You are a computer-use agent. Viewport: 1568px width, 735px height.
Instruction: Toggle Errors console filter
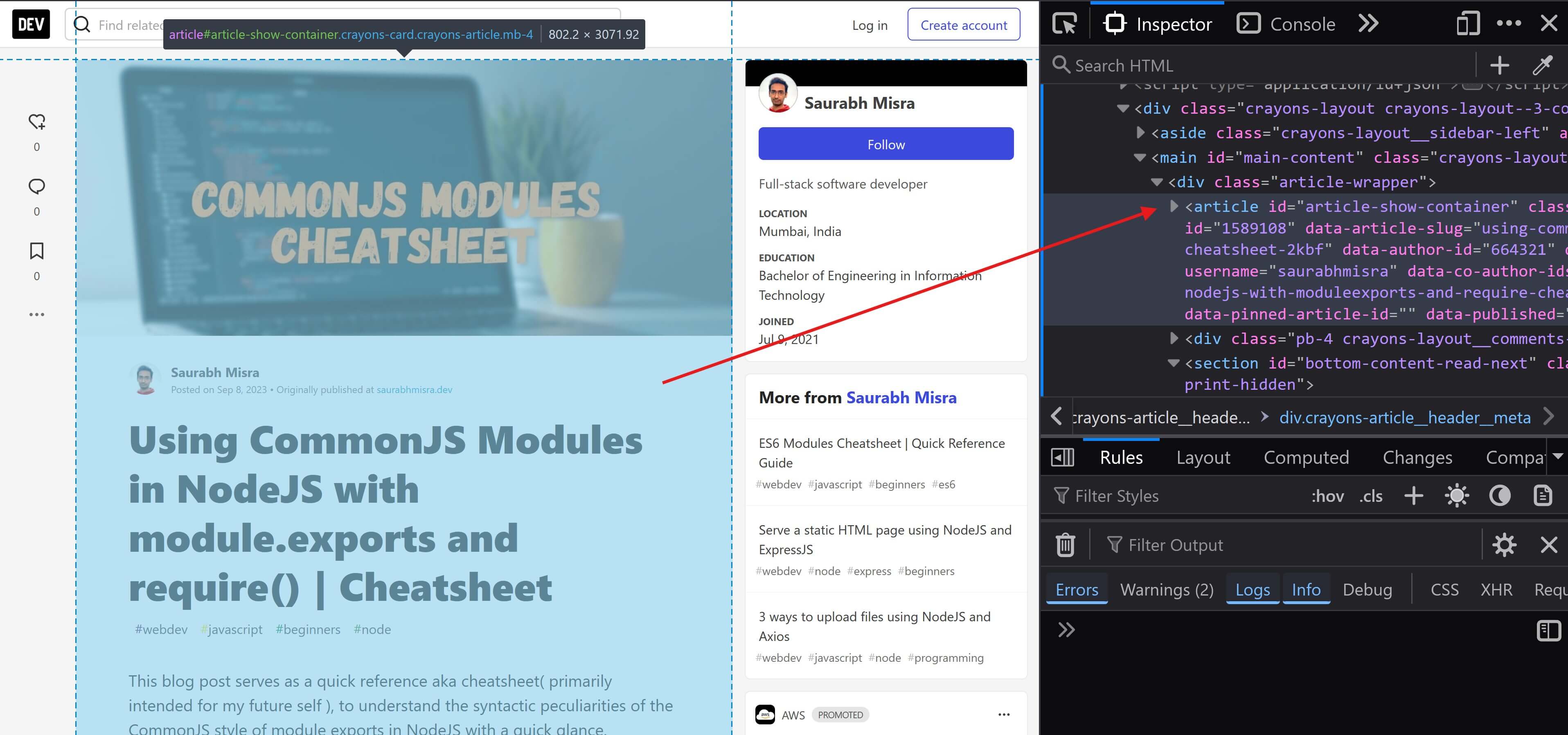point(1077,589)
